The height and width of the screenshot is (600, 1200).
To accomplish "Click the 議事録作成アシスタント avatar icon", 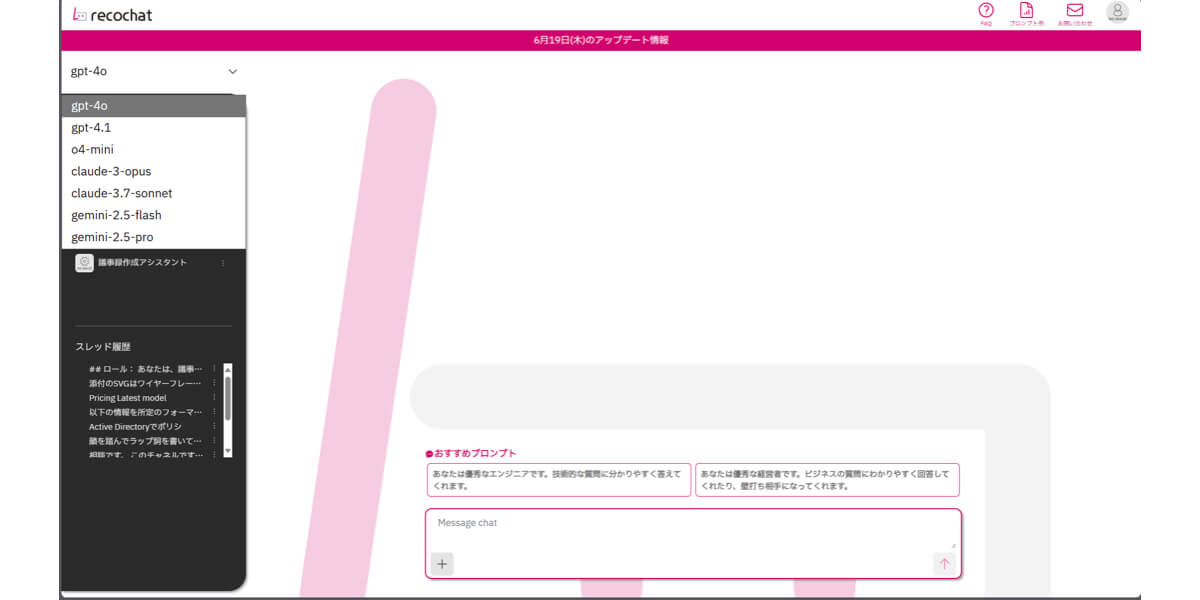I will [84, 263].
